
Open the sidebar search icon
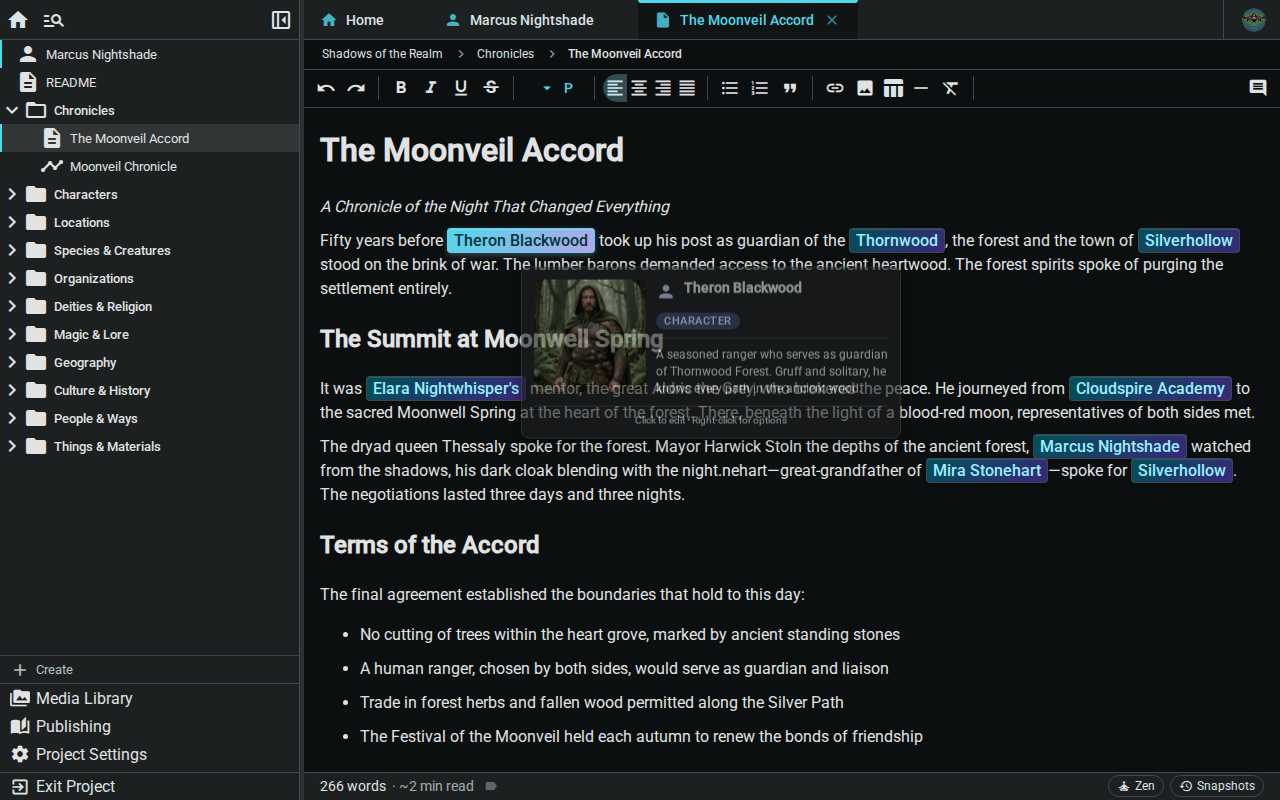point(54,20)
